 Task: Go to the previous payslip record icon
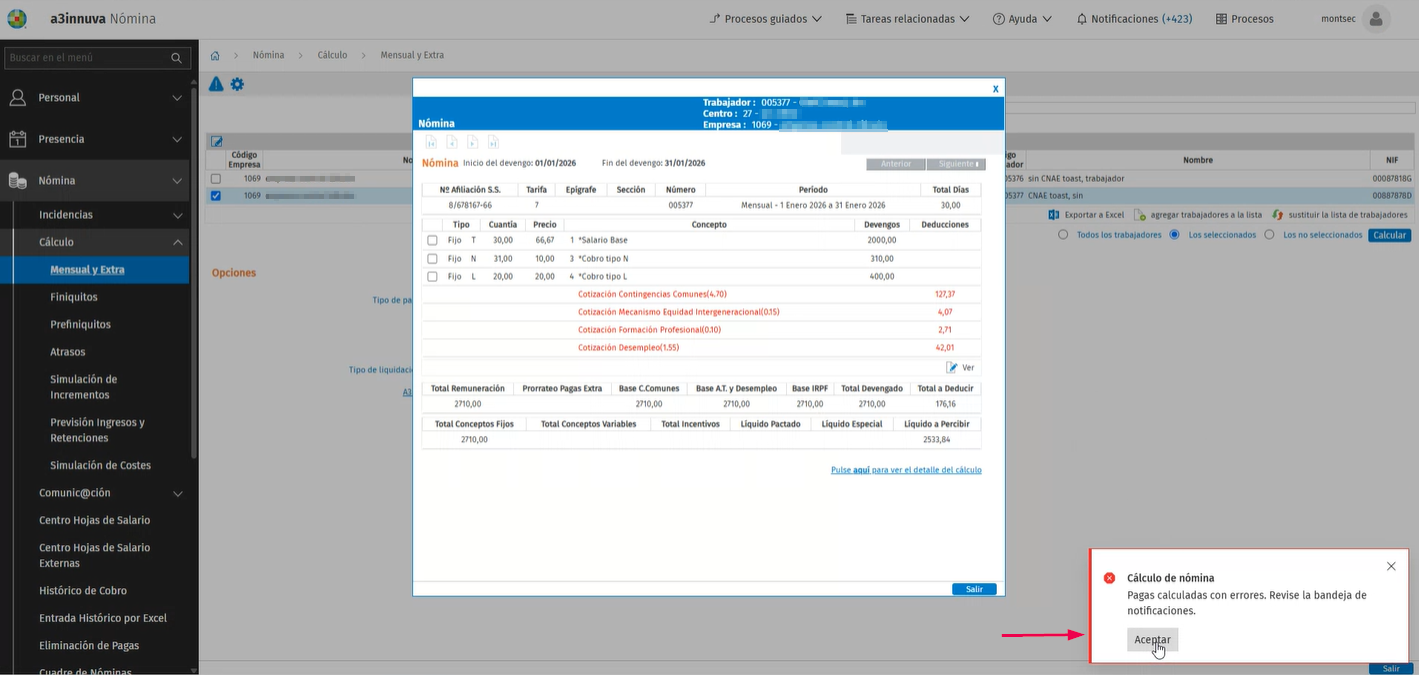[452, 143]
